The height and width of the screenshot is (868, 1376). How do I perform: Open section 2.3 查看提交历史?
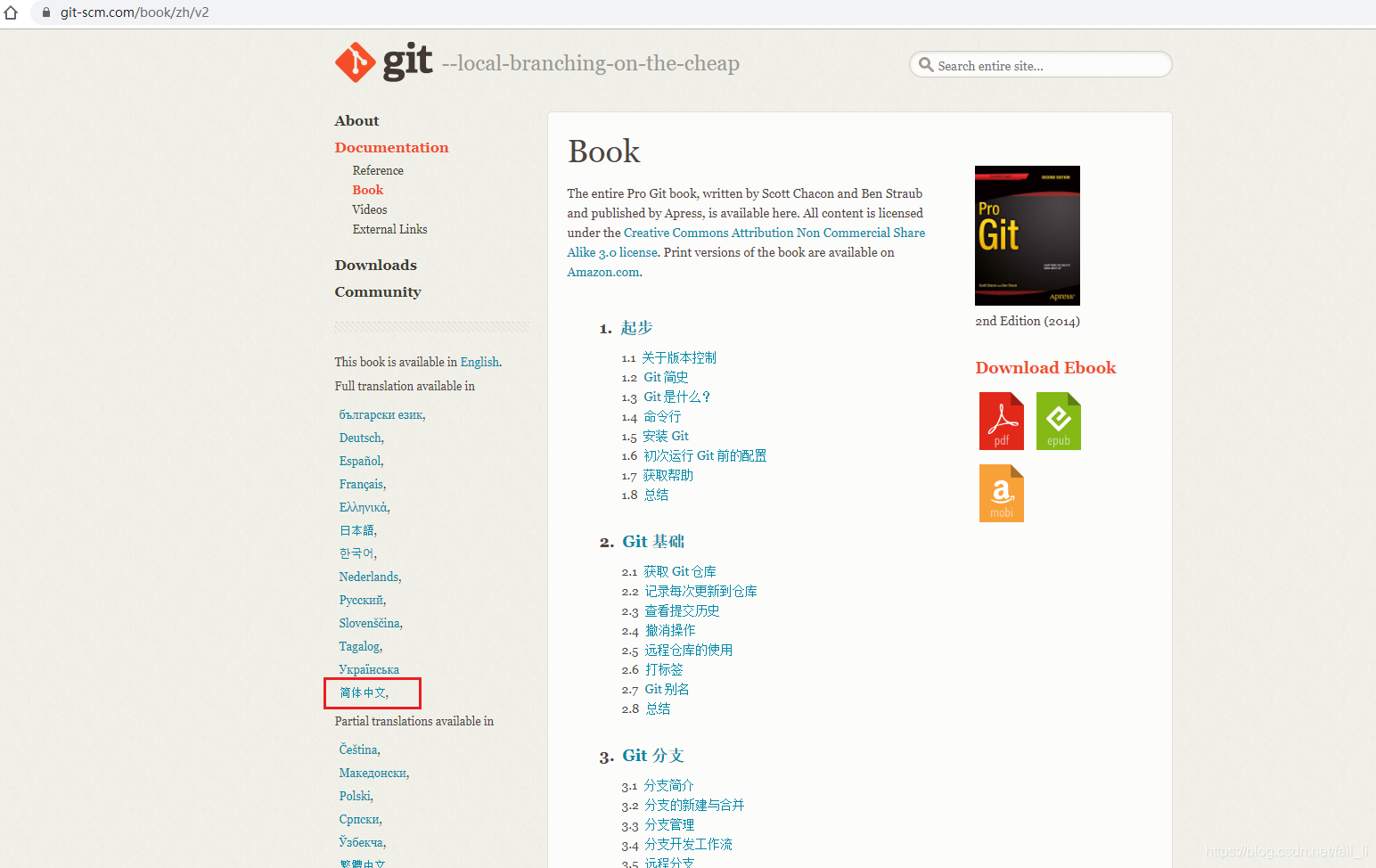tap(682, 610)
